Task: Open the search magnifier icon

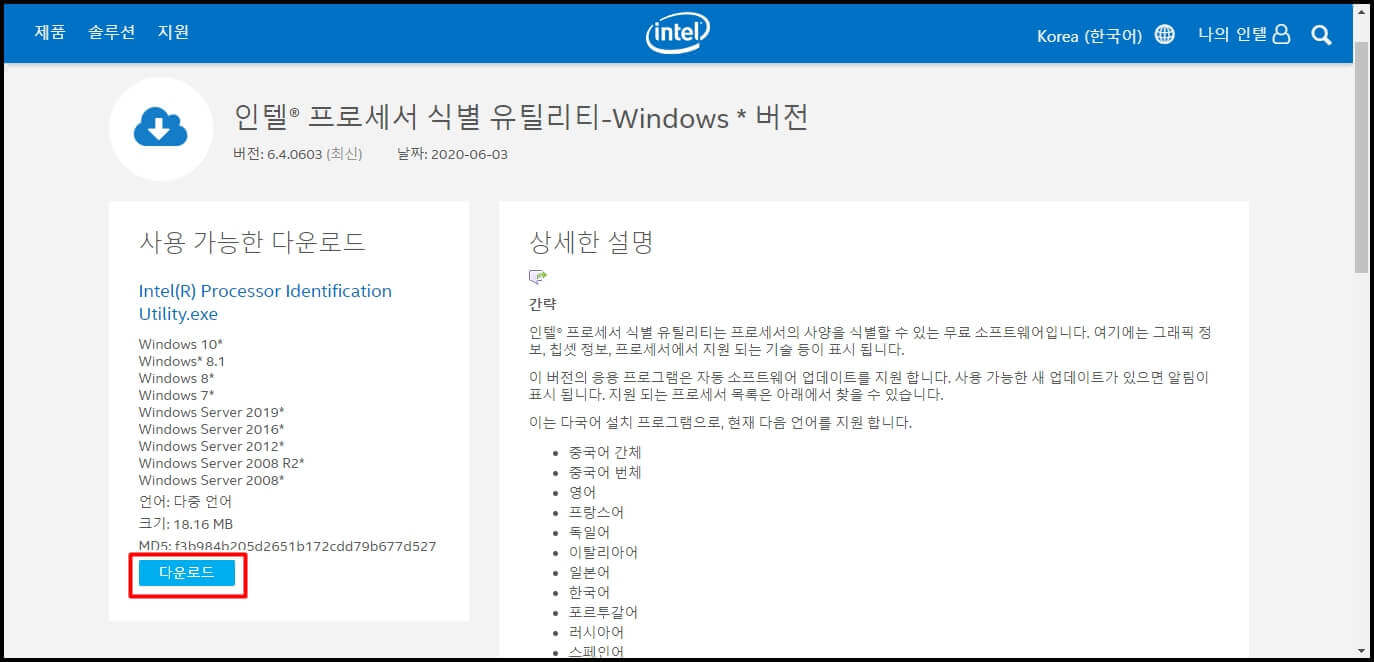Action: click(x=1321, y=35)
